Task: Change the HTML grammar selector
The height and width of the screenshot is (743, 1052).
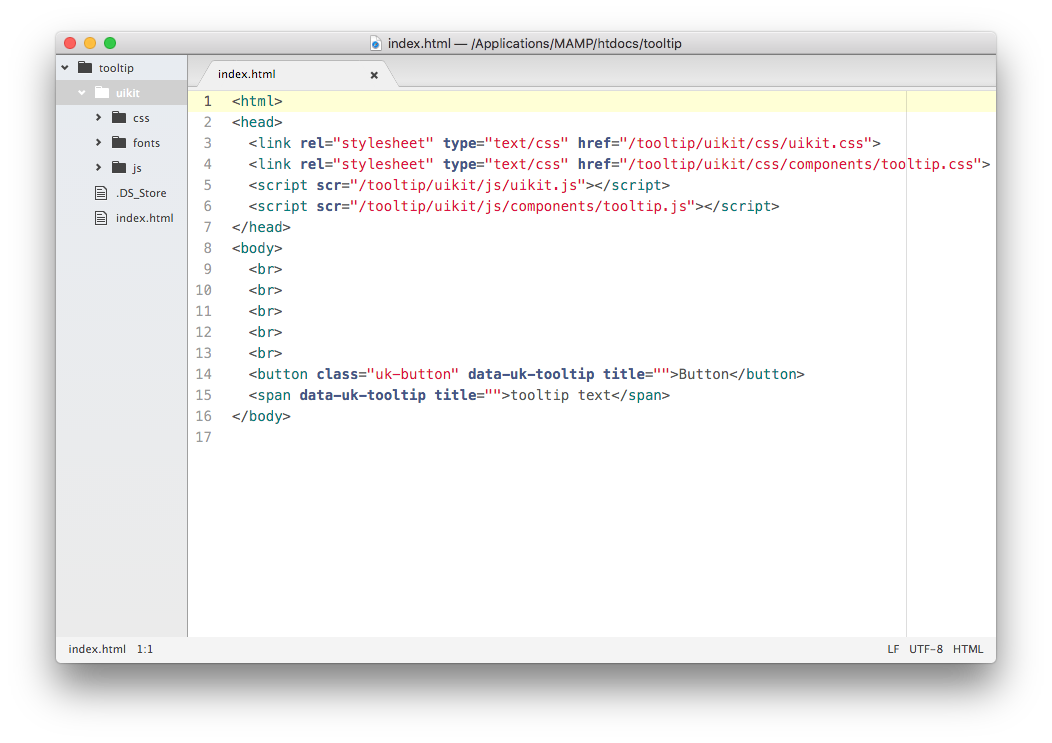Action: pyautogui.click(x=968, y=649)
